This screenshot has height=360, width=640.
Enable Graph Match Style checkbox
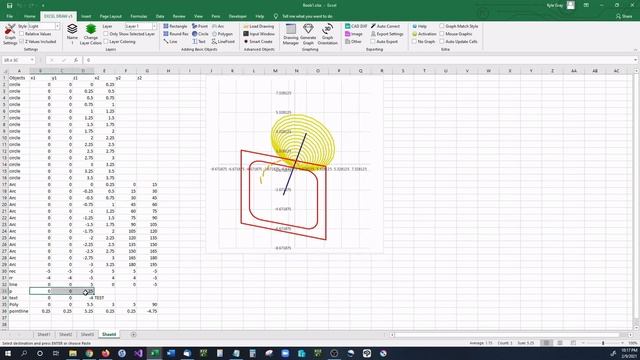click(x=442, y=26)
